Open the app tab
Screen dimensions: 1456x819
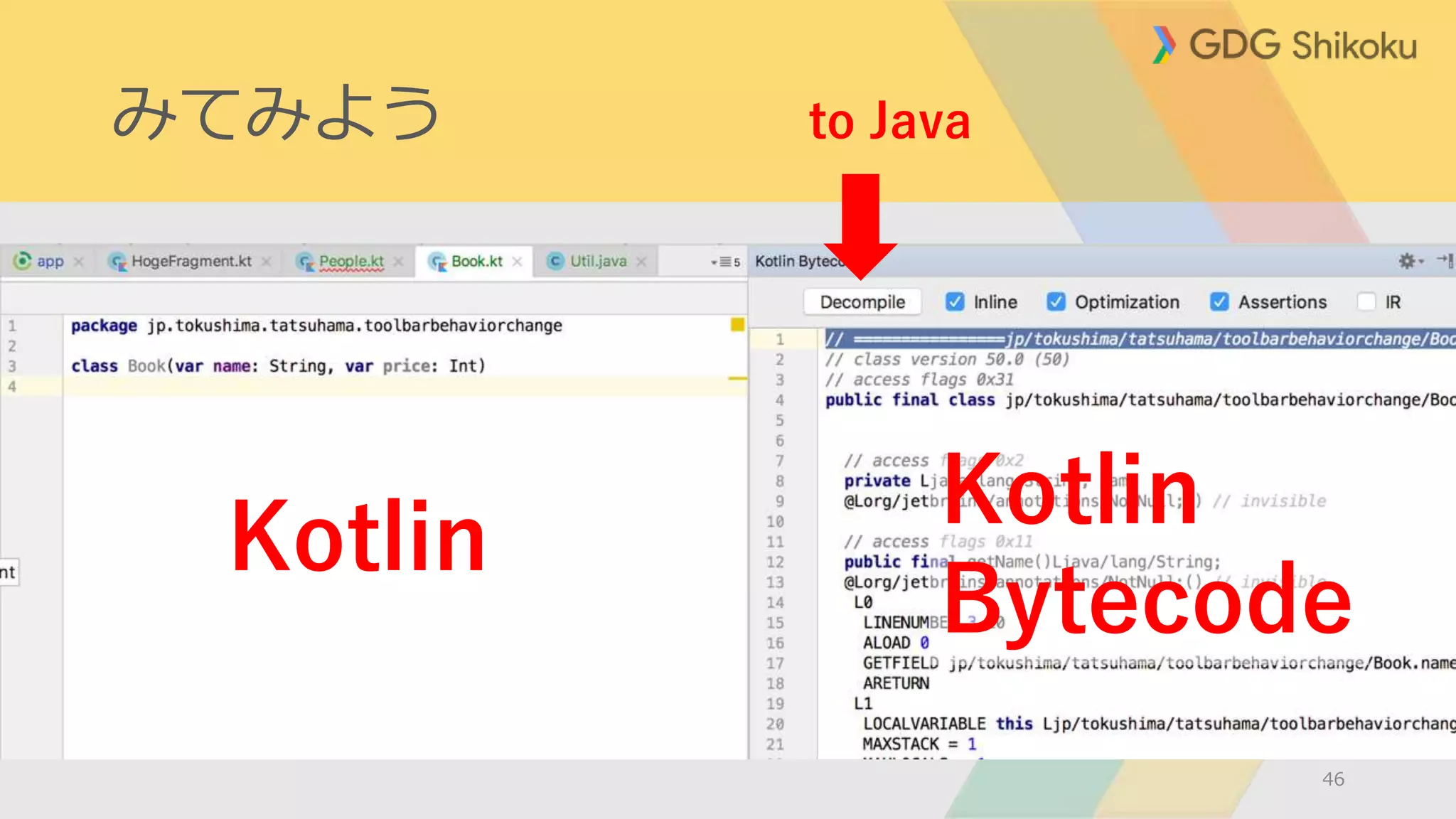pyautogui.click(x=40, y=262)
